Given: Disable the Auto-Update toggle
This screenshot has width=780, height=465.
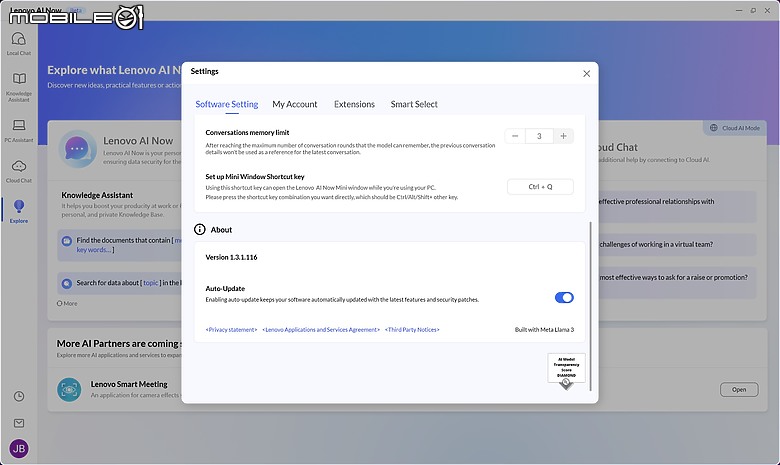Looking at the screenshot, I should tap(564, 297).
